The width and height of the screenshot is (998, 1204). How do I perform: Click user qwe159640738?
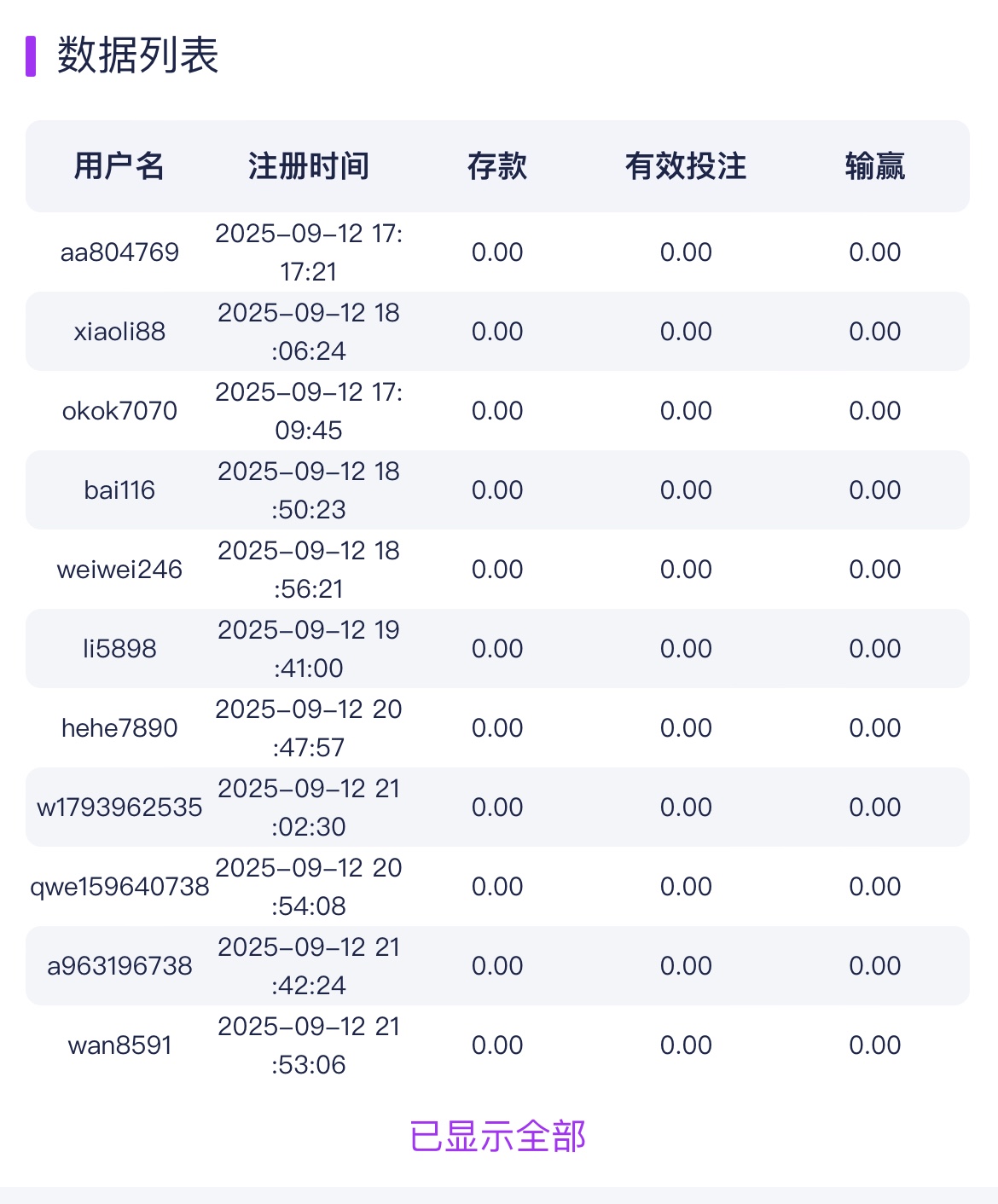(119, 887)
